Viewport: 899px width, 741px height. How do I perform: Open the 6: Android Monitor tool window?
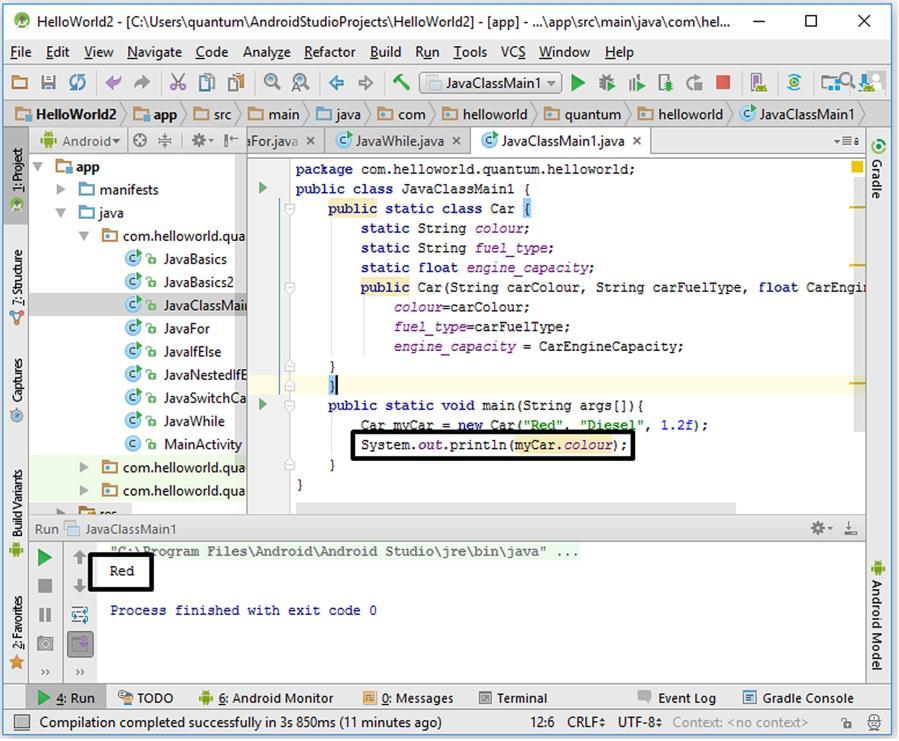point(266,698)
